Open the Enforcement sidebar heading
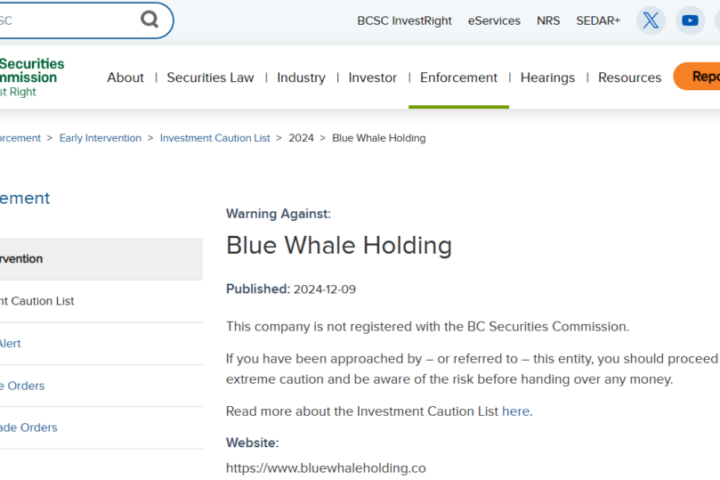 point(25,198)
